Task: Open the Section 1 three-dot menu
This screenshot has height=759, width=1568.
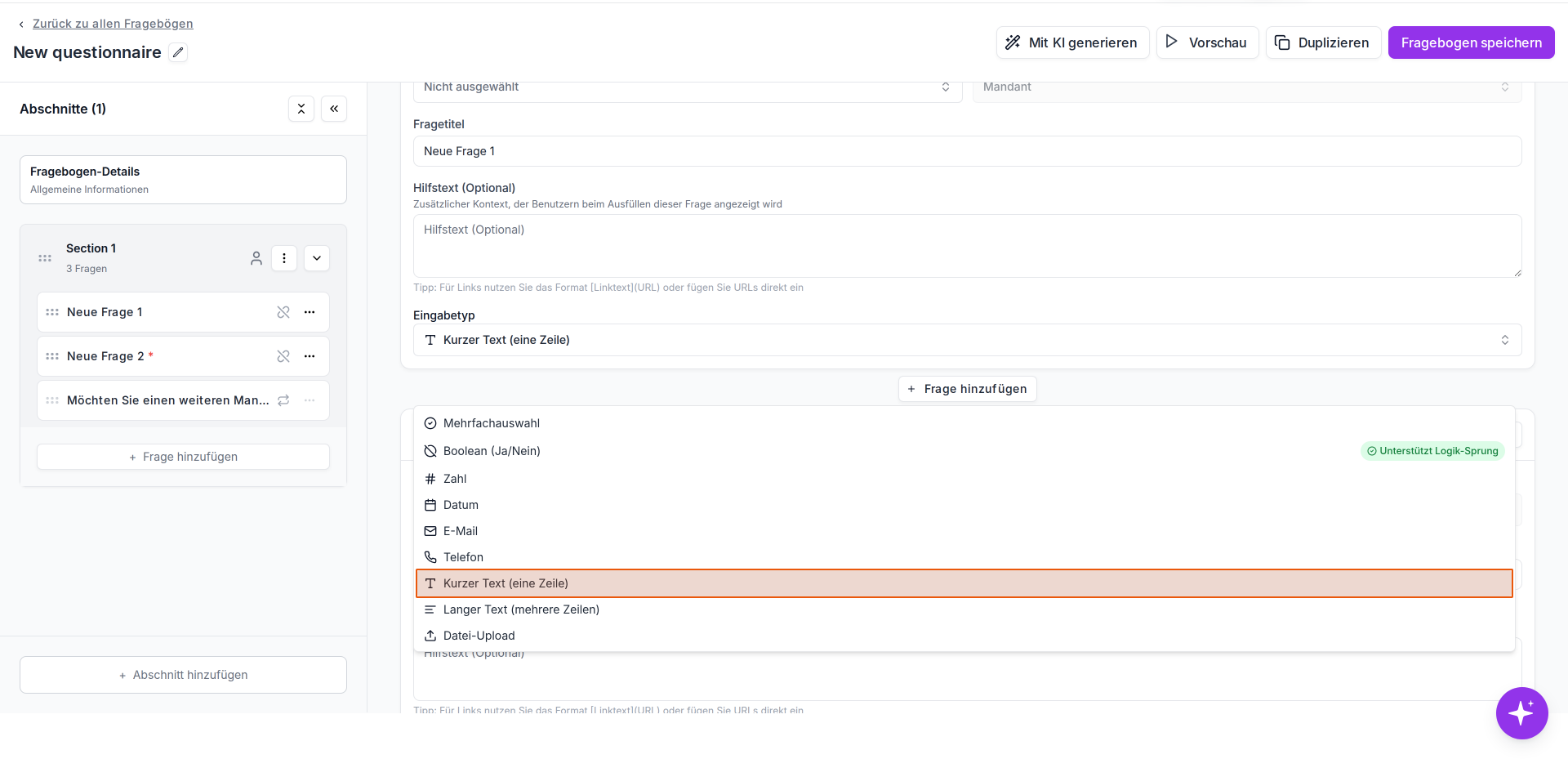Action: coord(284,258)
